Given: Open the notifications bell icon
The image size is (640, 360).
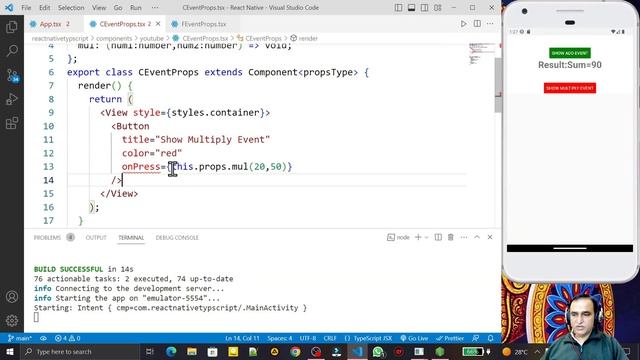Looking at the screenshot, I should tap(490, 338).
